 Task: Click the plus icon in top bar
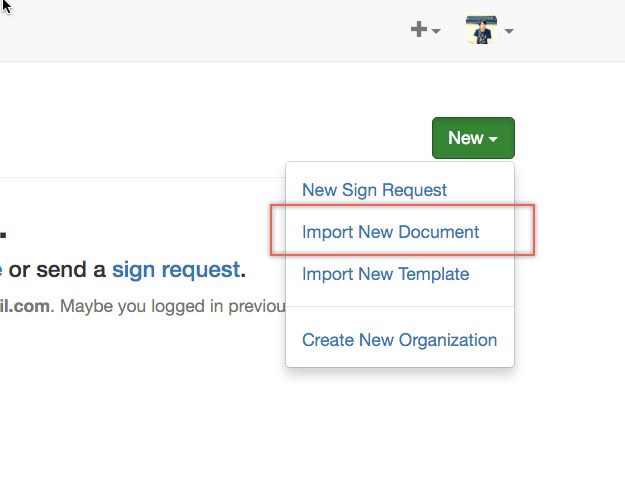[419, 30]
